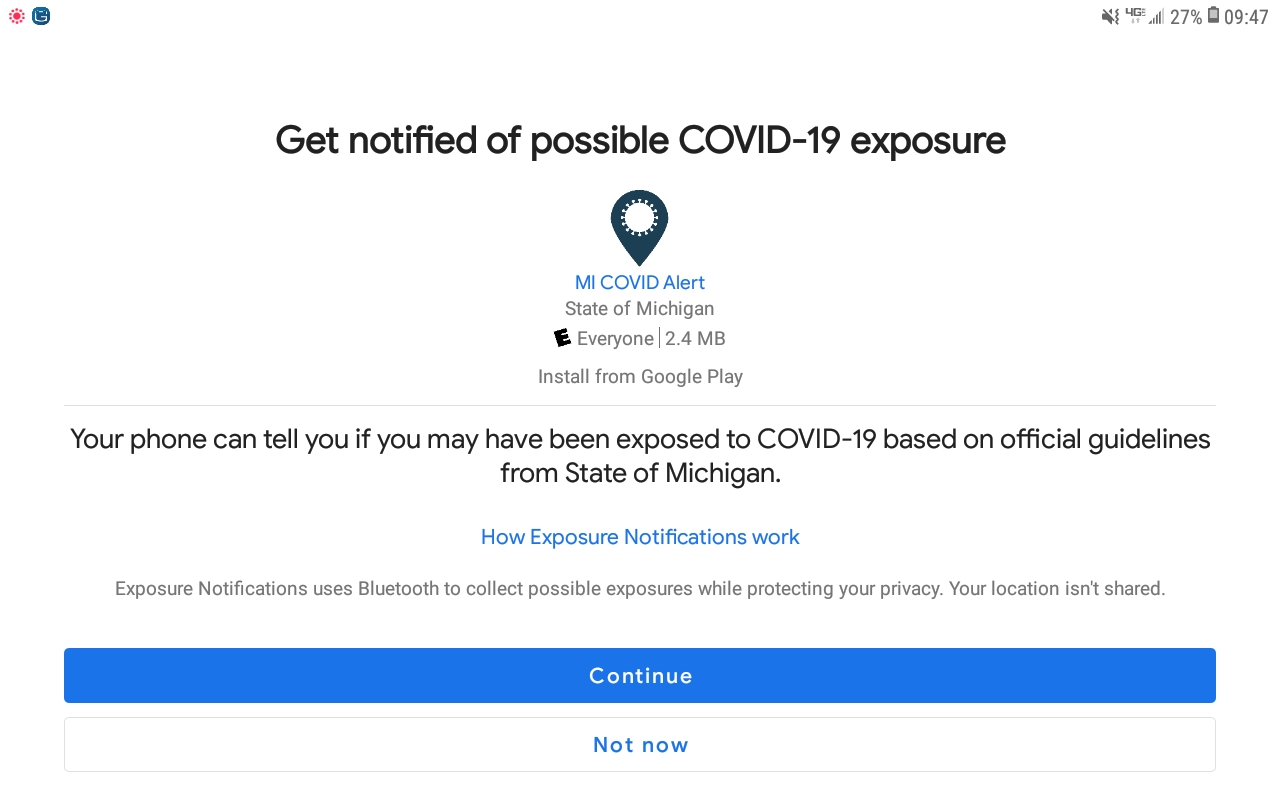Tap the Bluetooth privacy description text
The image size is (1280, 800).
pos(640,589)
